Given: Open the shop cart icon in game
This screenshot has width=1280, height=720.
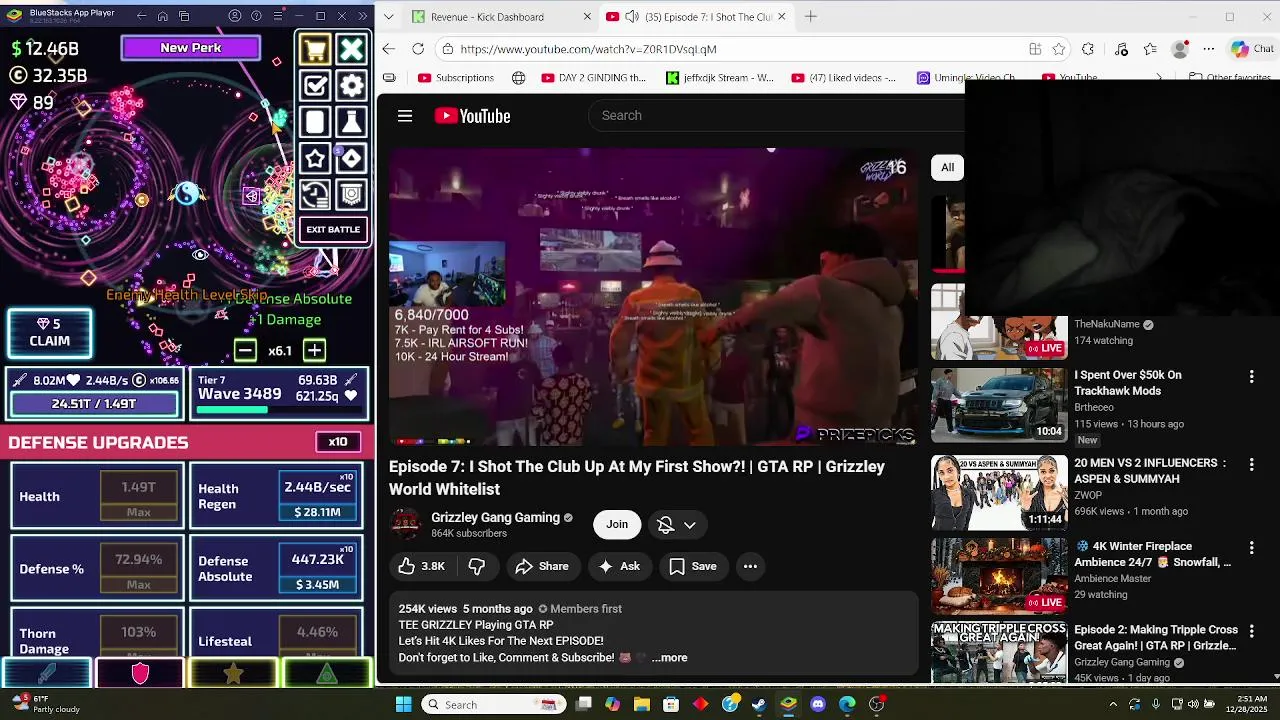Looking at the screenshot, I should pos(315,49).
